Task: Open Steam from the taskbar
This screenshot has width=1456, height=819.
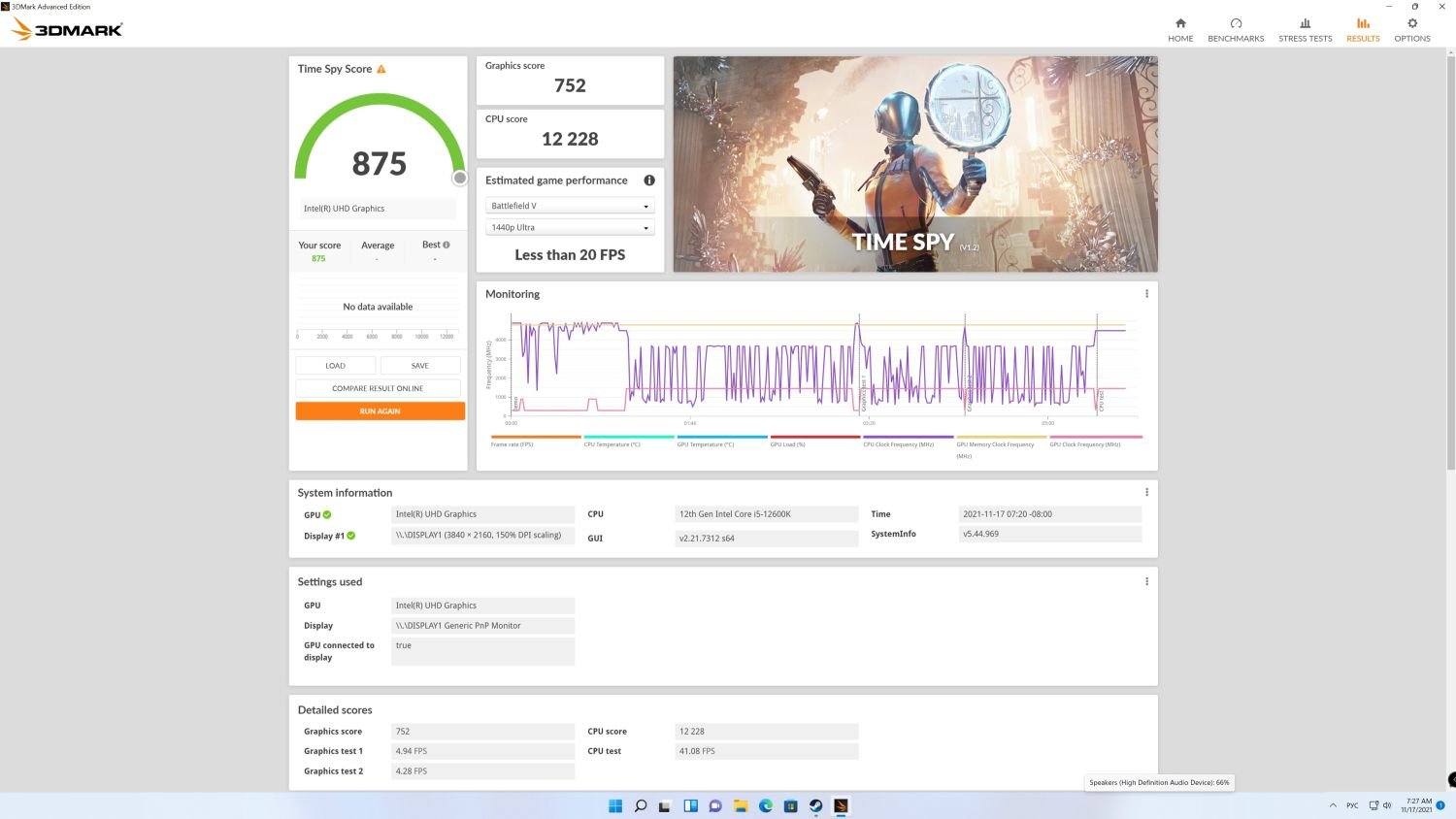Action: click(816, 805)
